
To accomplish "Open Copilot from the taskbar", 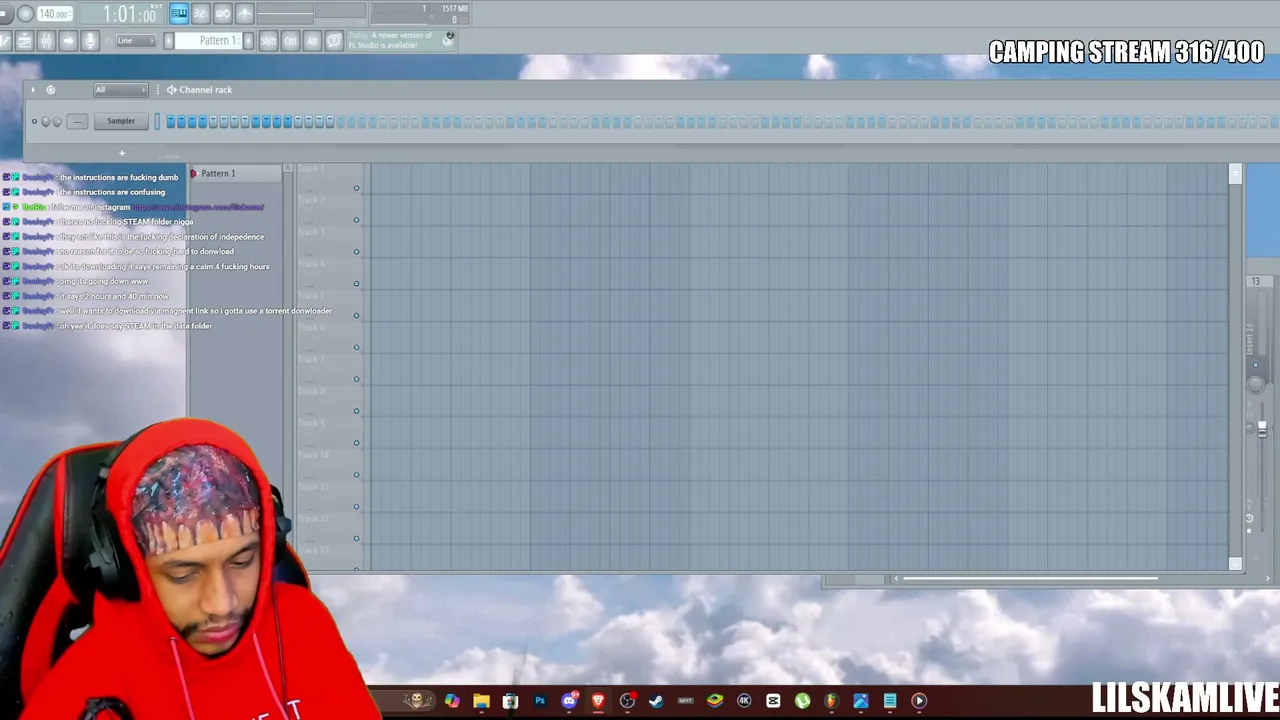I will coord(452,701).
